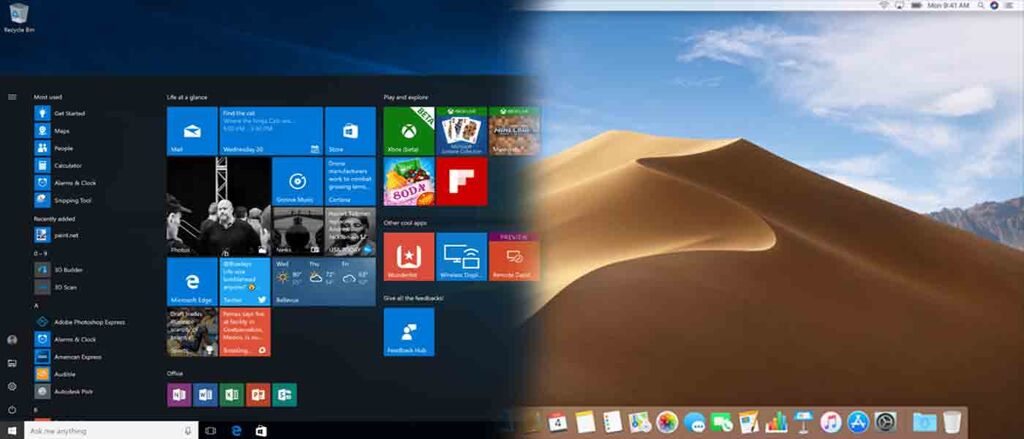
Task: Open the Mail tile
Action: coord(192,131)
